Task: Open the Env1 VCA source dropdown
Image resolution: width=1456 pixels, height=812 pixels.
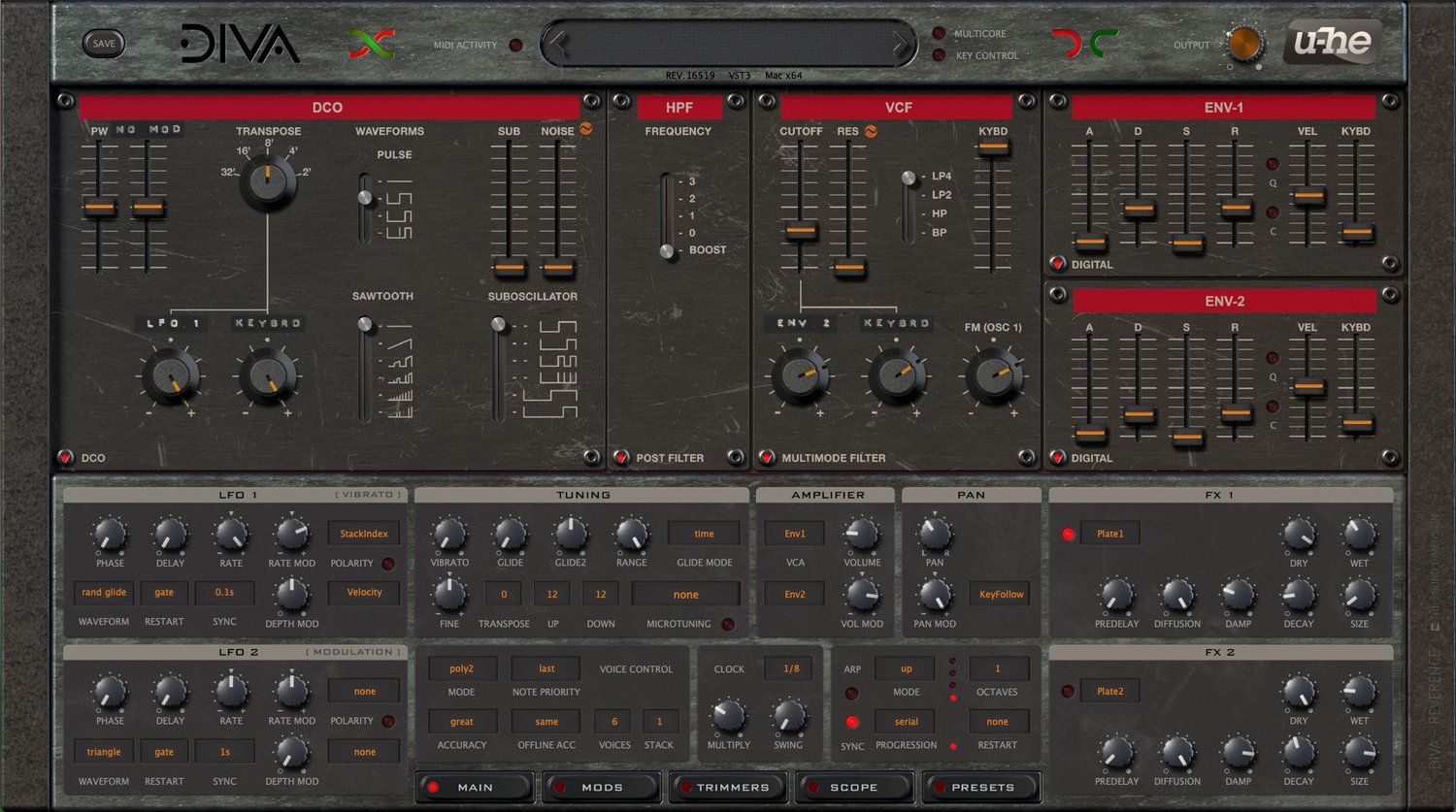Action: 795,534
